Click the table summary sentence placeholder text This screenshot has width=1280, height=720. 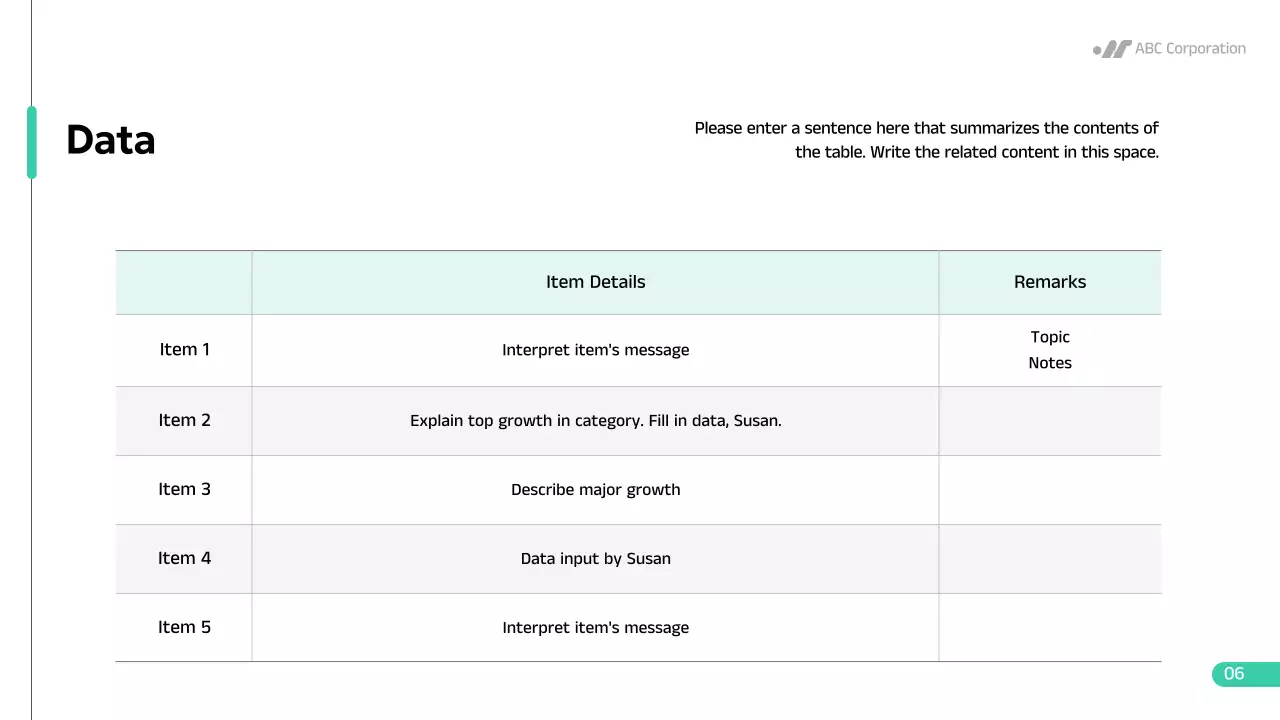click(x=926, y=140)
